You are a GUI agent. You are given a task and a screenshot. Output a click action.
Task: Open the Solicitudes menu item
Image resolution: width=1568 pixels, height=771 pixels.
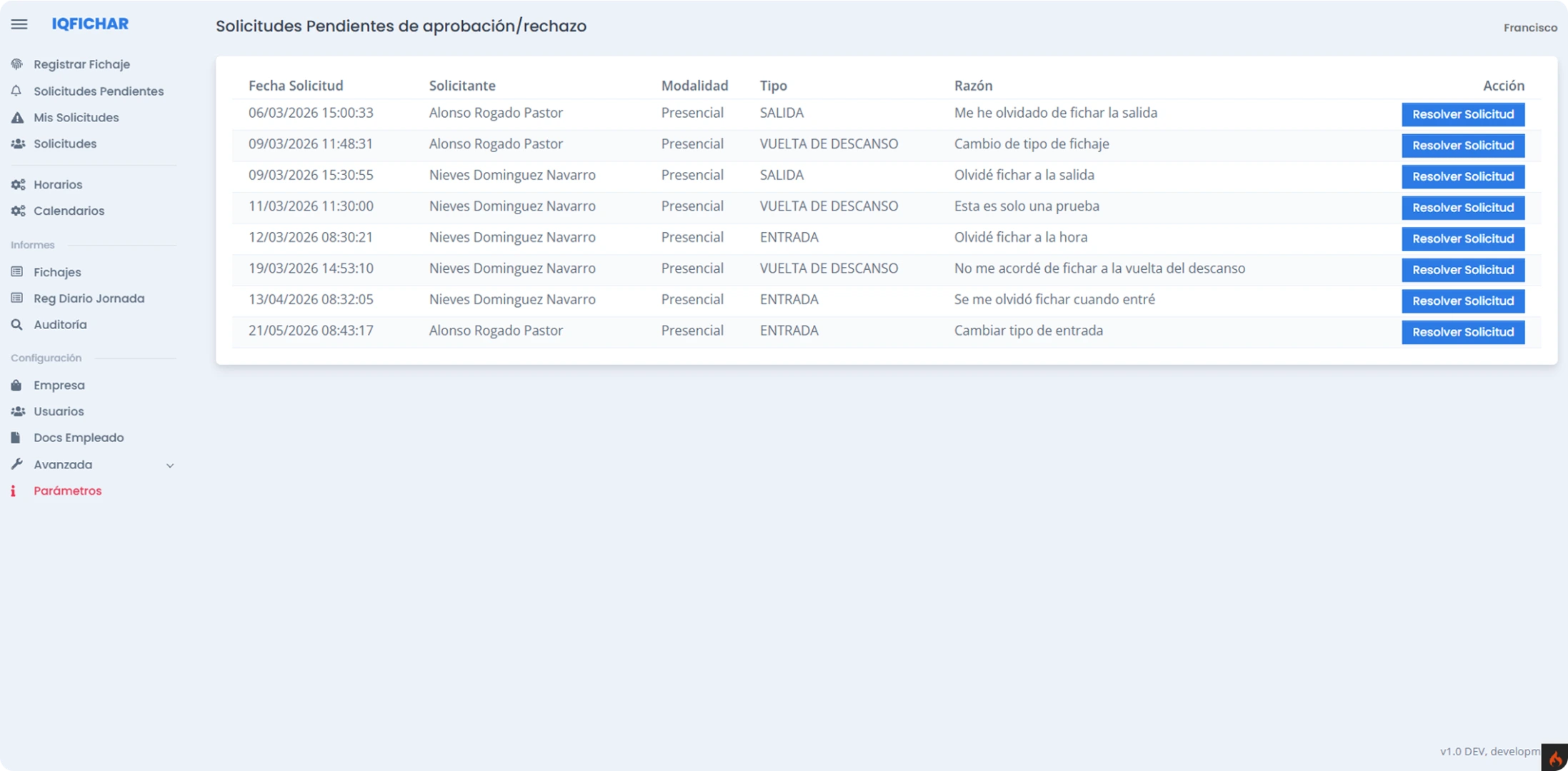[x=65, y=143]
